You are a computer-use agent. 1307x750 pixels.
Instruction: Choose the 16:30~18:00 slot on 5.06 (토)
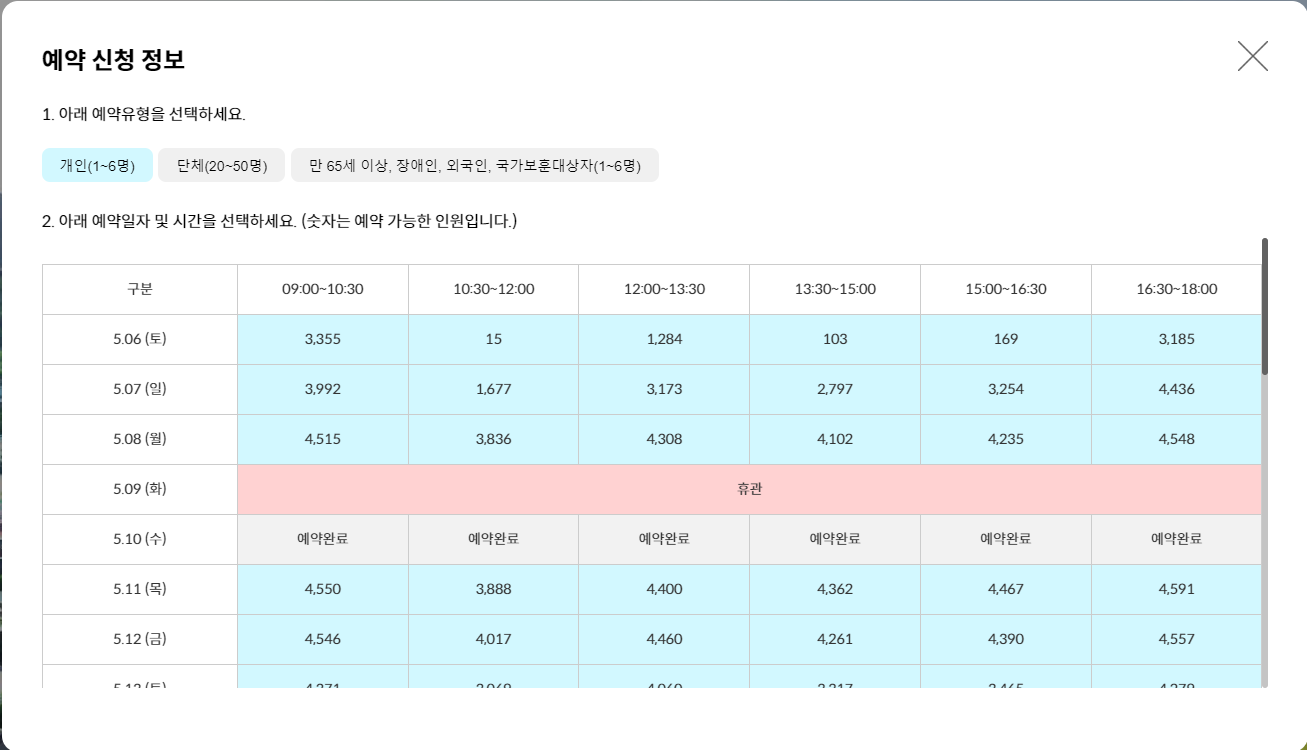[x=1176, y=338]
